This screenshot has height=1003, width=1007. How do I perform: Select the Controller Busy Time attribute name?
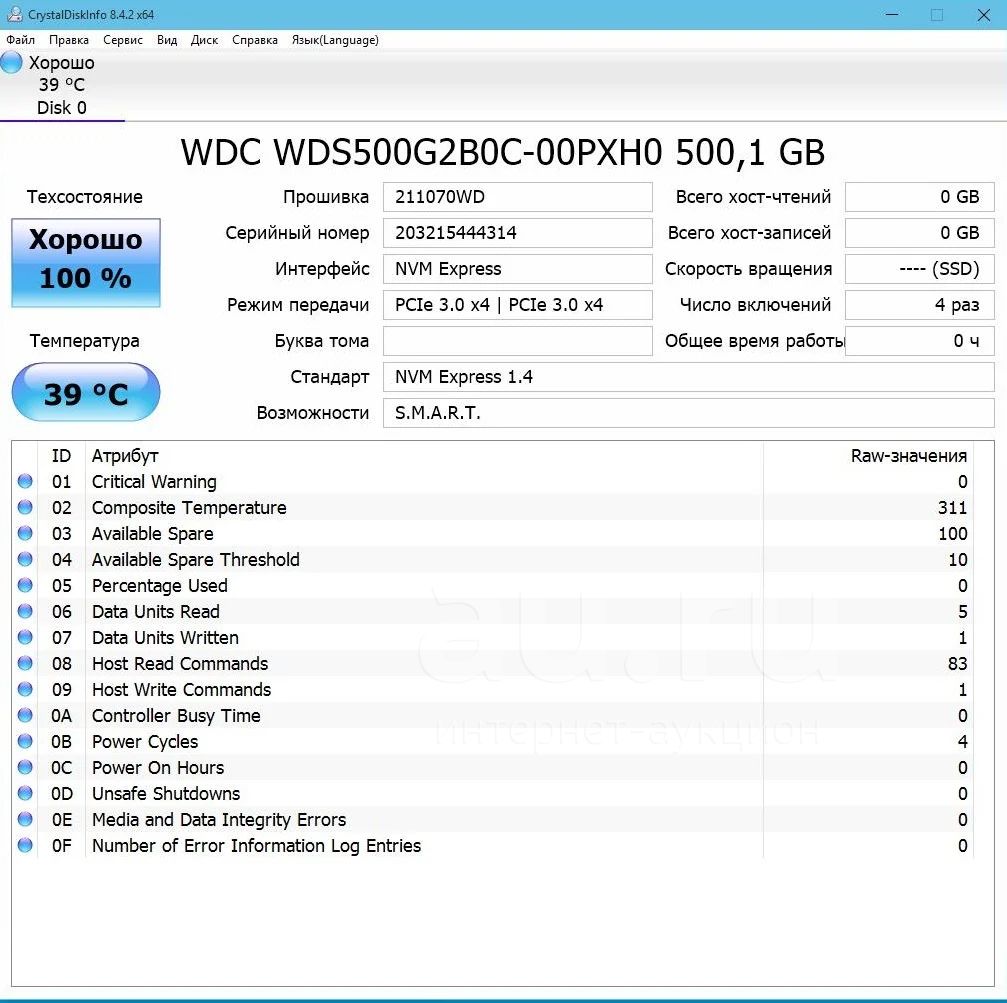coord(177,716)
